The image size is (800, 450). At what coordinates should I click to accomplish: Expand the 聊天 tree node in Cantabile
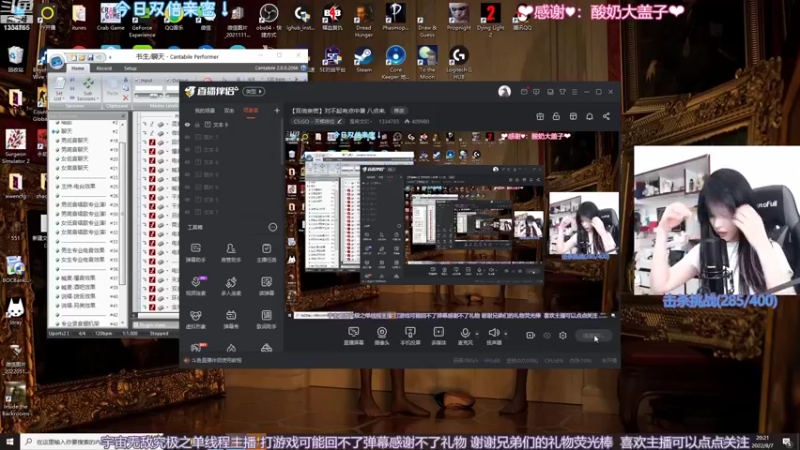coord(54,131)
